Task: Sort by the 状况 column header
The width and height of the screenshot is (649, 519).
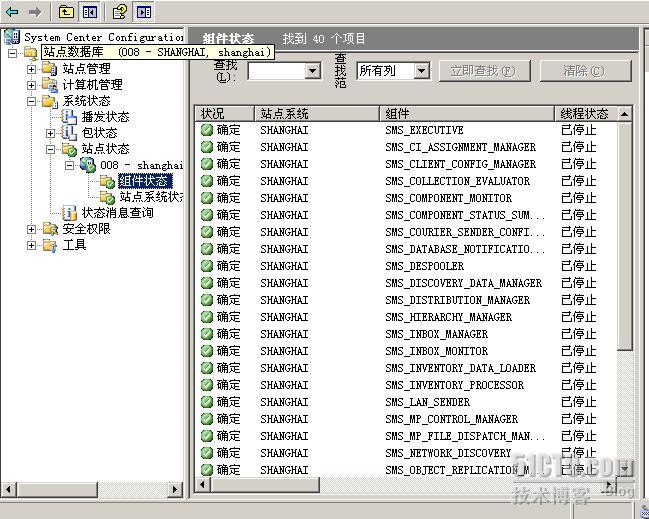Action: [x=224, y=113]
